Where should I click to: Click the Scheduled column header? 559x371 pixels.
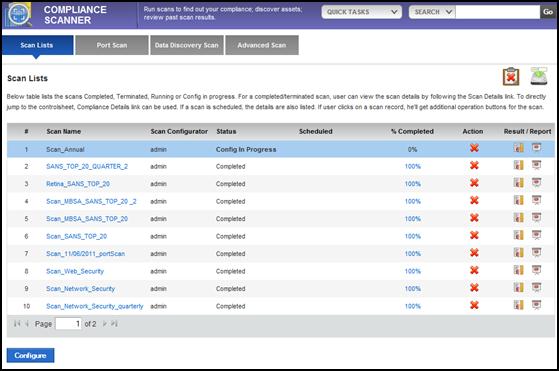(316, 132)
